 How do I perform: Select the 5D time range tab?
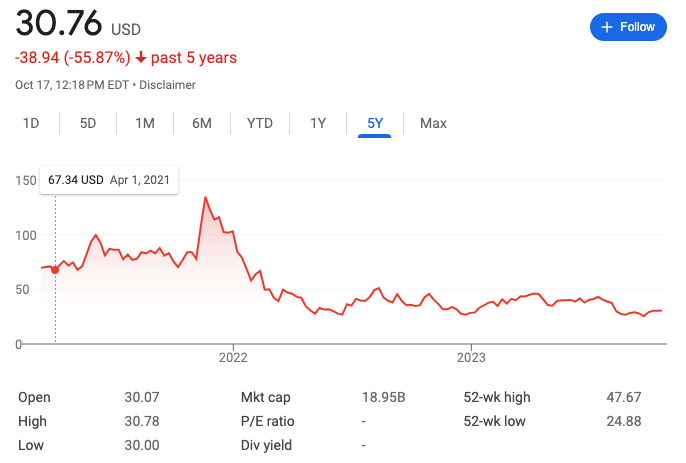(88, 123)
